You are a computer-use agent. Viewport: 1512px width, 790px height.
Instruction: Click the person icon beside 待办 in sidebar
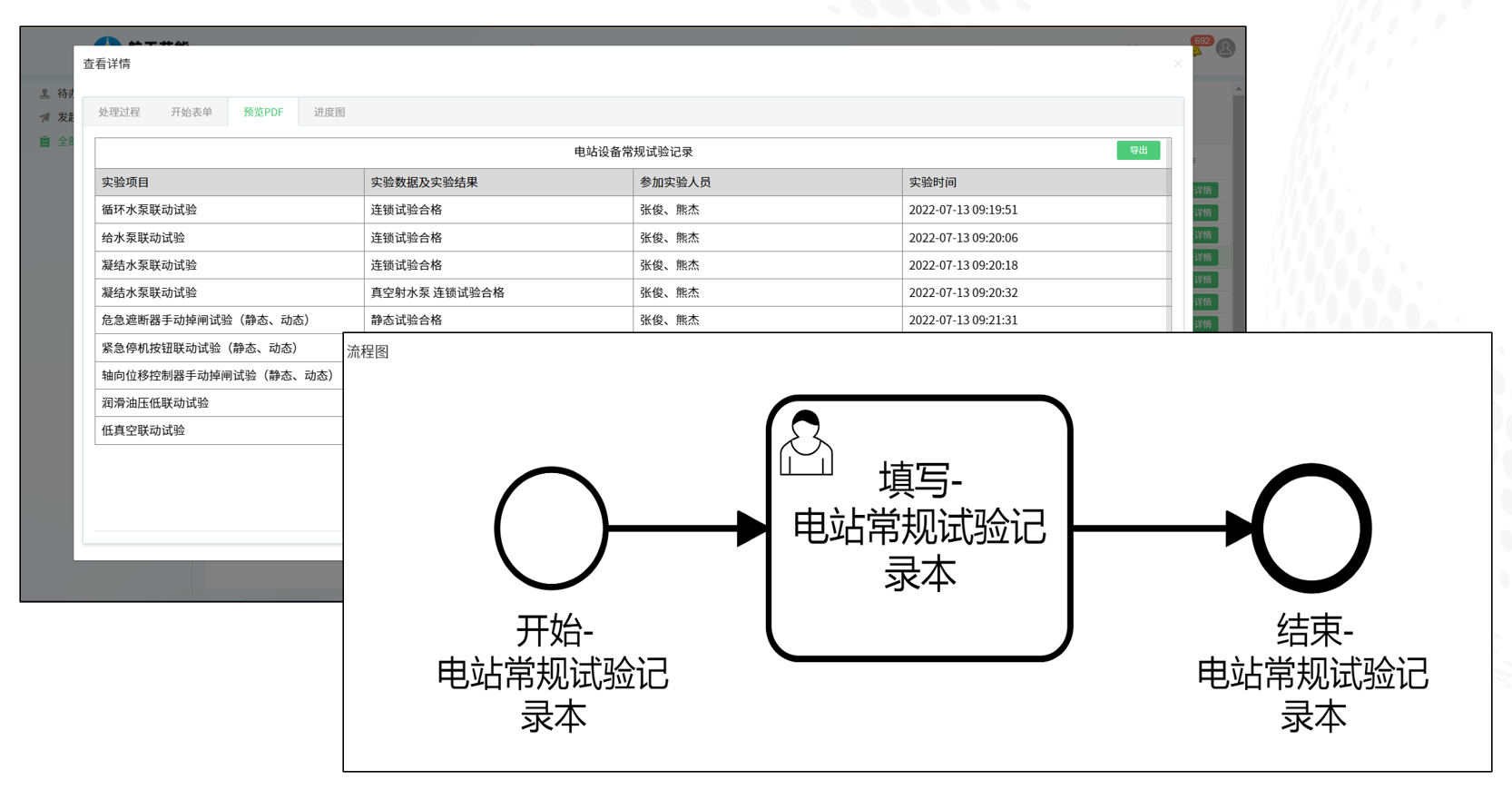click(x=44, y=94)
